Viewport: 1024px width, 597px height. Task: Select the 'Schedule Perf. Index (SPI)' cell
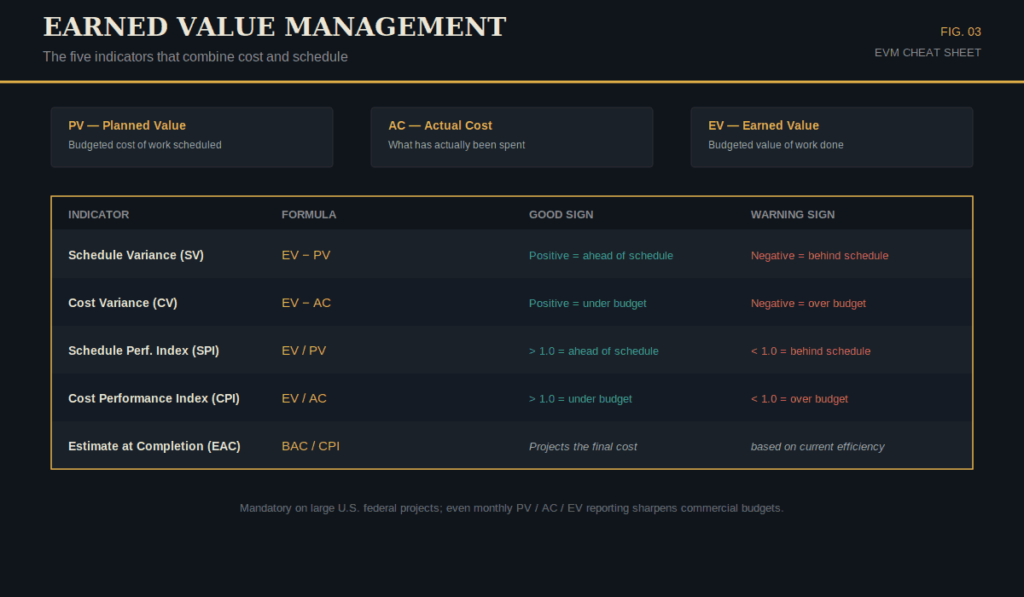pos(144,351)
